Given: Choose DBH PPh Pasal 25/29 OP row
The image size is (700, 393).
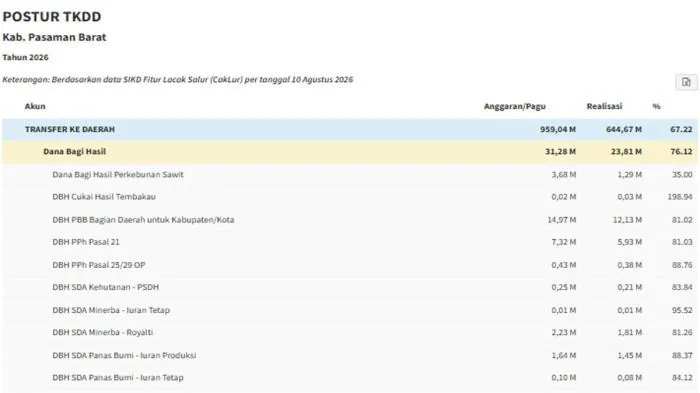Looking at the screenshot, I should (350, 265).
